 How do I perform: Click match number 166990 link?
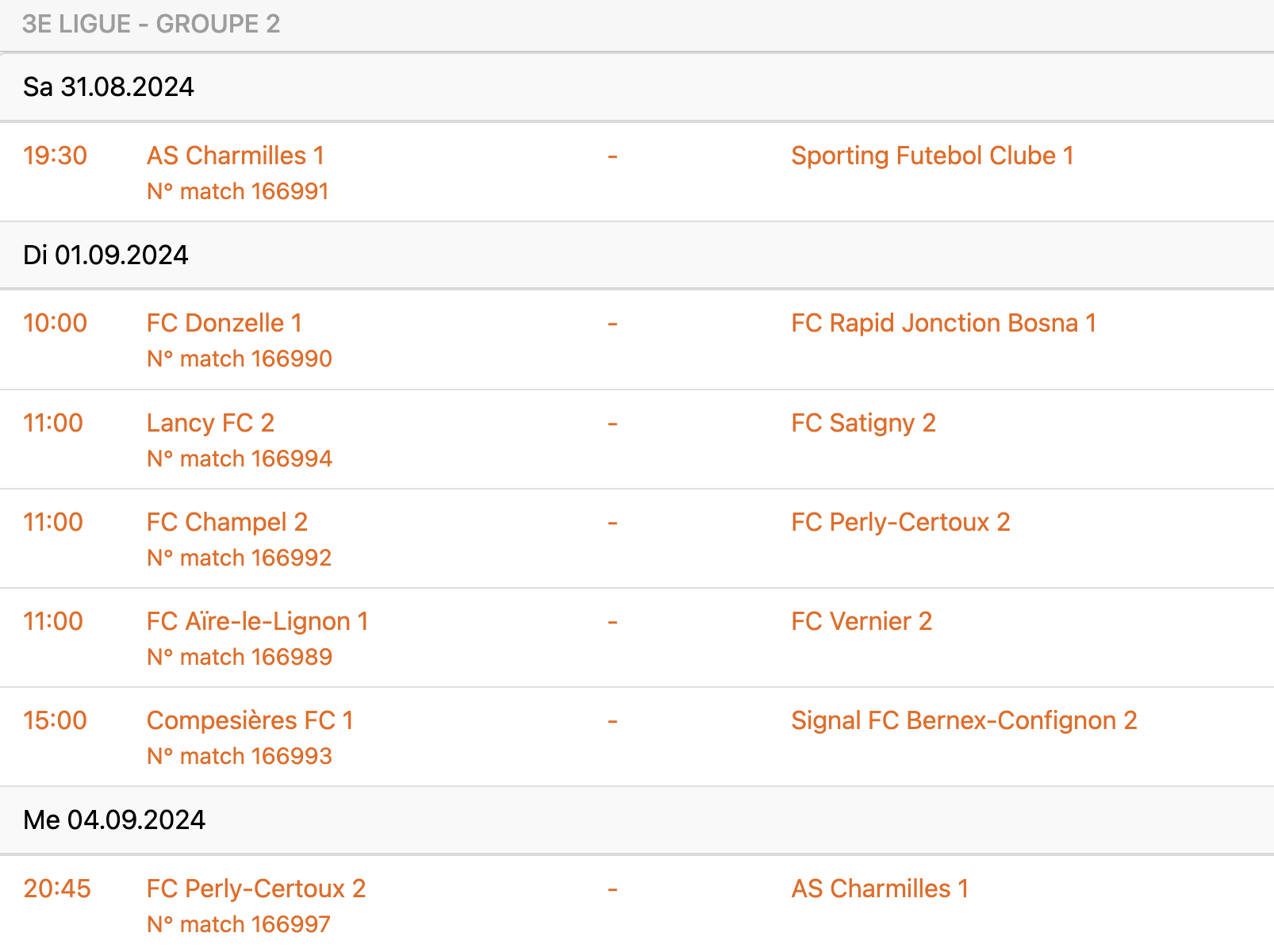tap(240, 359)
